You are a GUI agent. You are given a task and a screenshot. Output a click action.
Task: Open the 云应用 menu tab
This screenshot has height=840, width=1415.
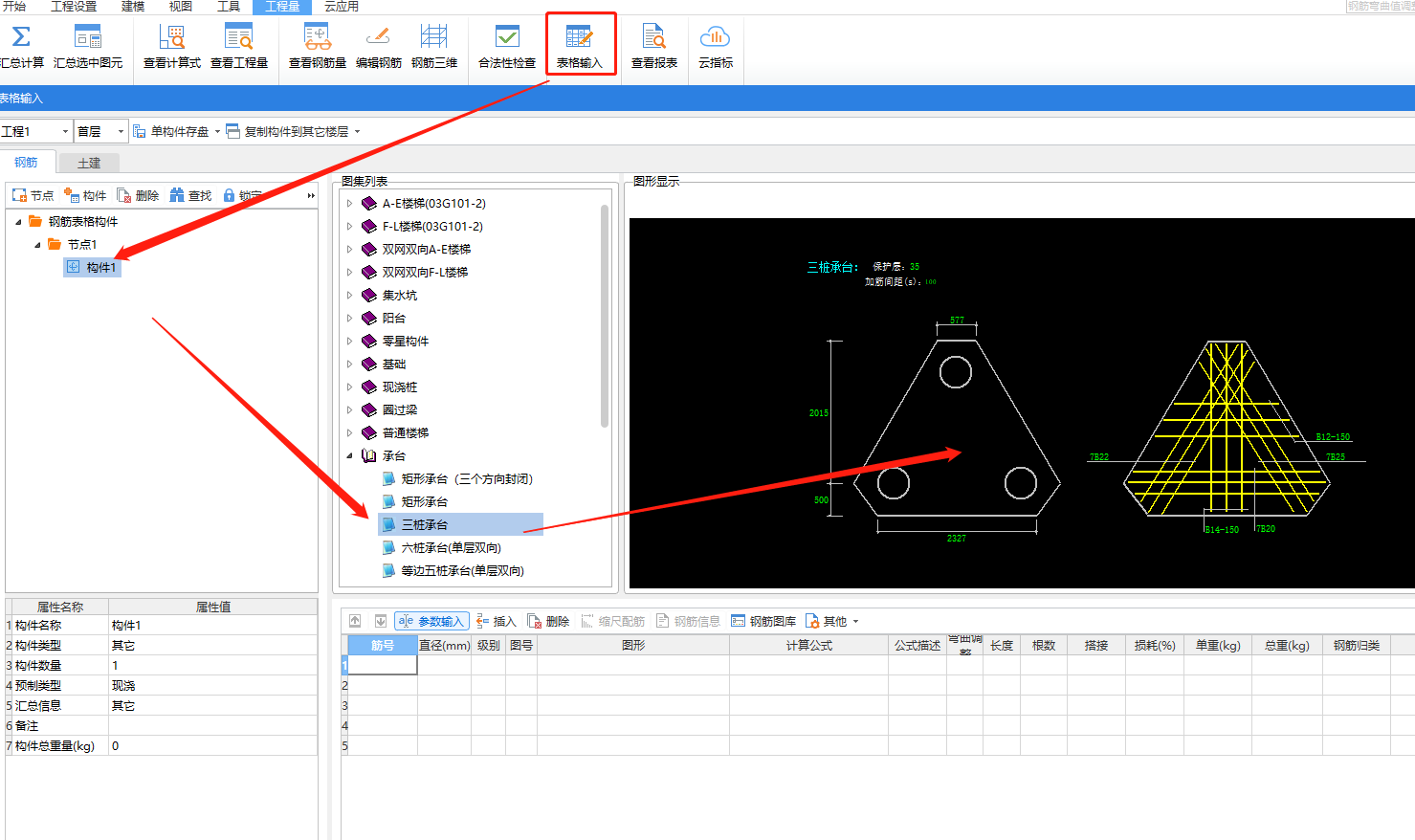pos(342,7)
